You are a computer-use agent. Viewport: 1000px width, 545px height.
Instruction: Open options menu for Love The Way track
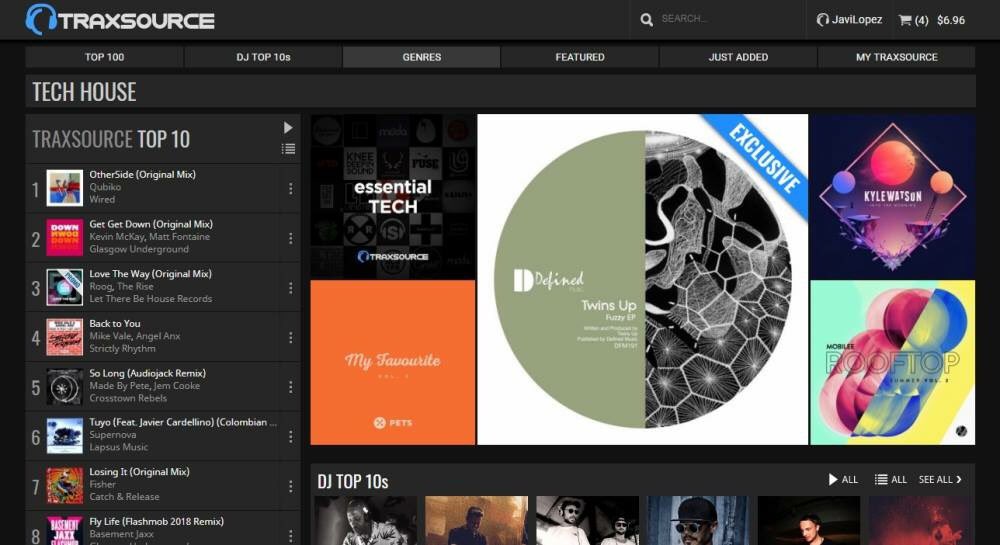tap(290, 287)
